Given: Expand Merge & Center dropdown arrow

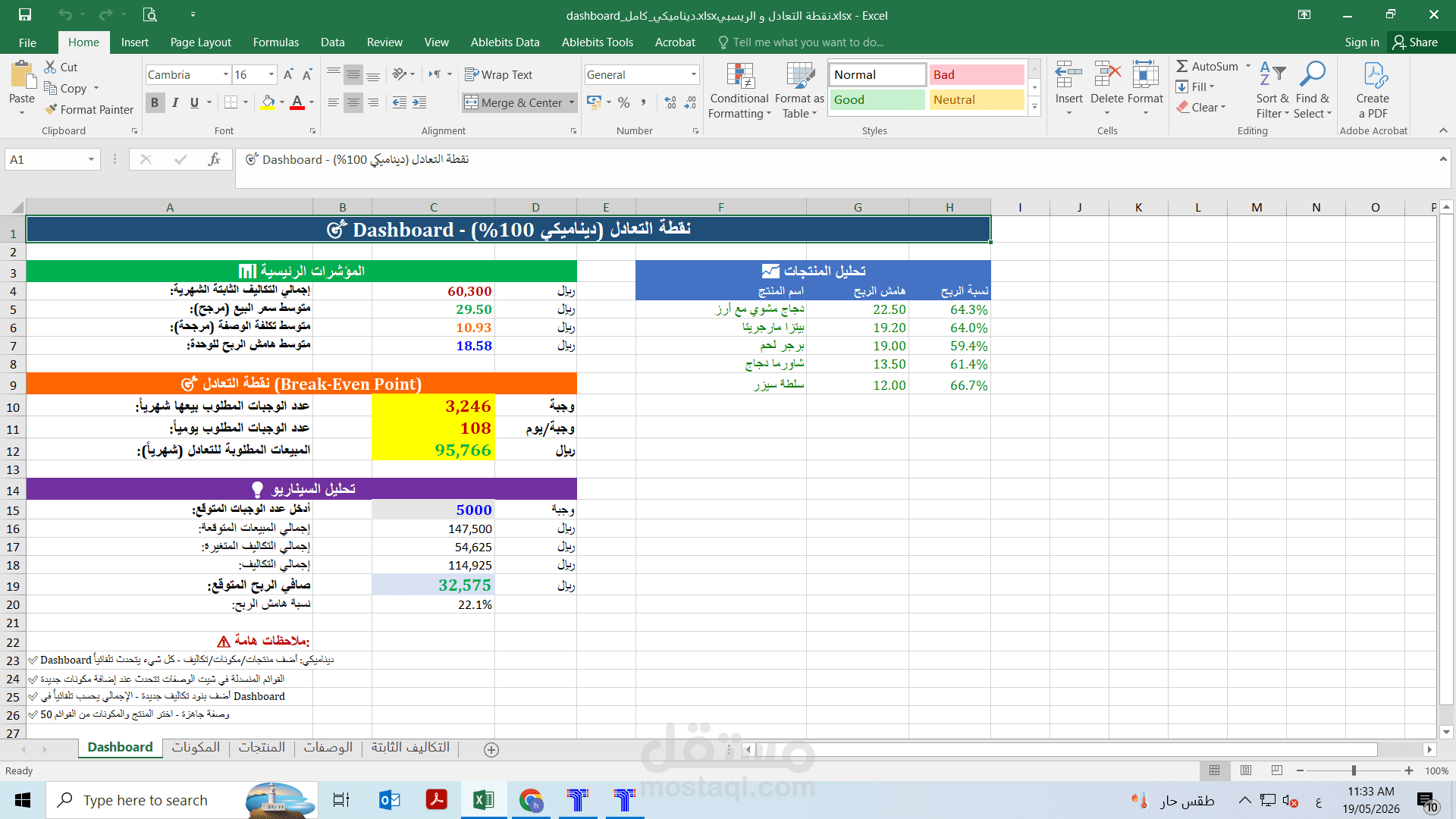Looking at the screenshot, I should point(572,102).
